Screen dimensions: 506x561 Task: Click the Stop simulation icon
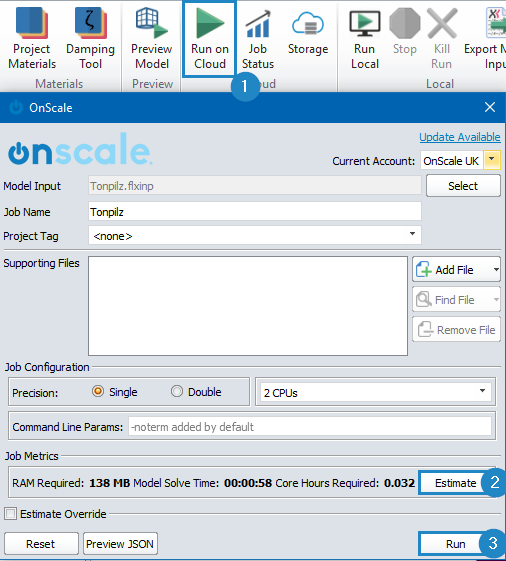pyautogui.click(x=405, y=32)
